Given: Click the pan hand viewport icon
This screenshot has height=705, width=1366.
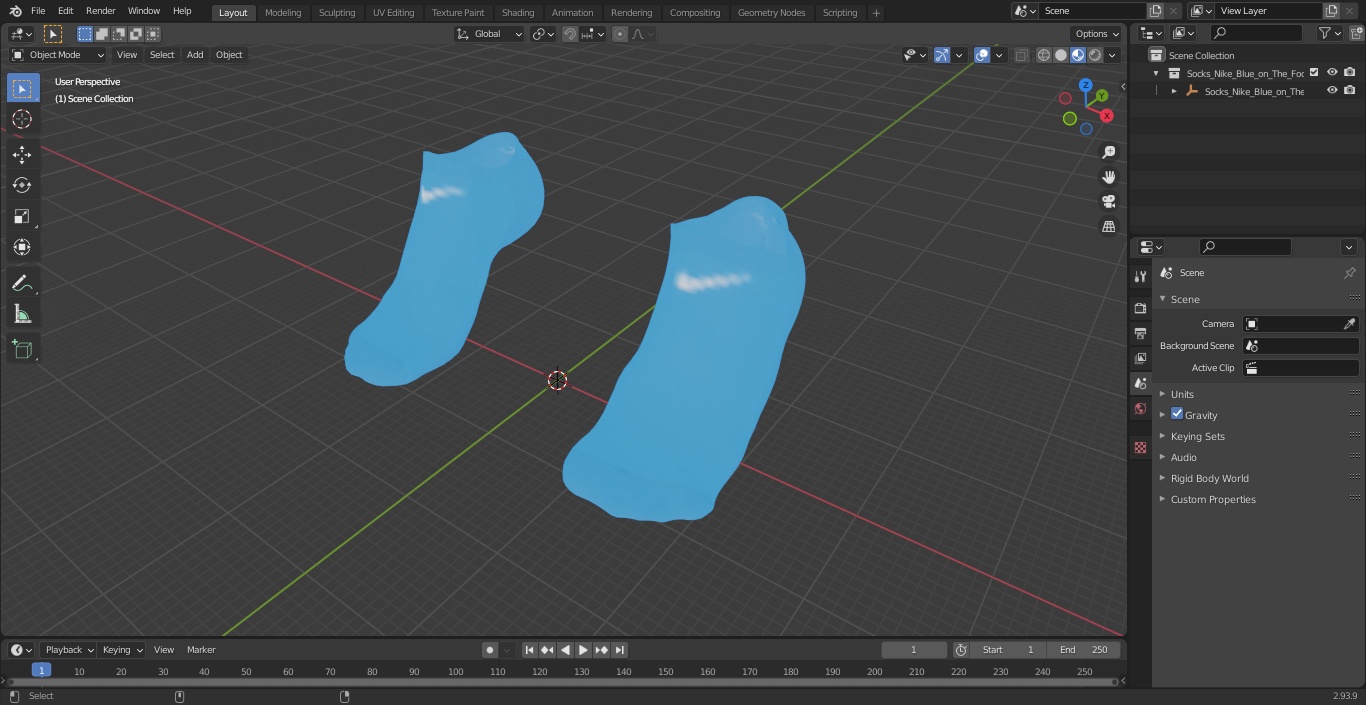Looking at the screenshot, I should pos(1108,177).
